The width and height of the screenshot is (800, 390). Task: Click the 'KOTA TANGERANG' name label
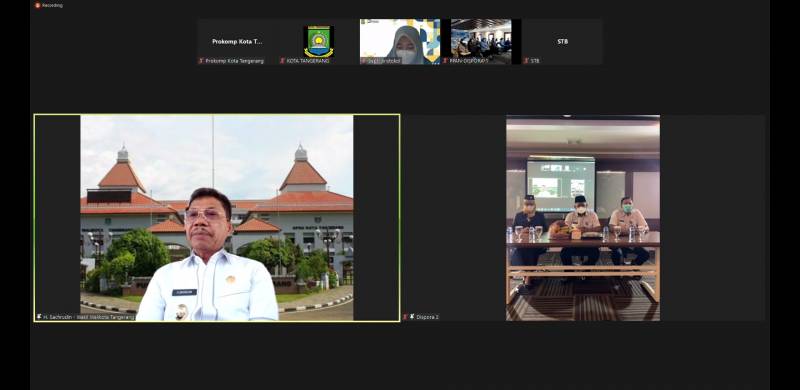[x=308, y=61]
